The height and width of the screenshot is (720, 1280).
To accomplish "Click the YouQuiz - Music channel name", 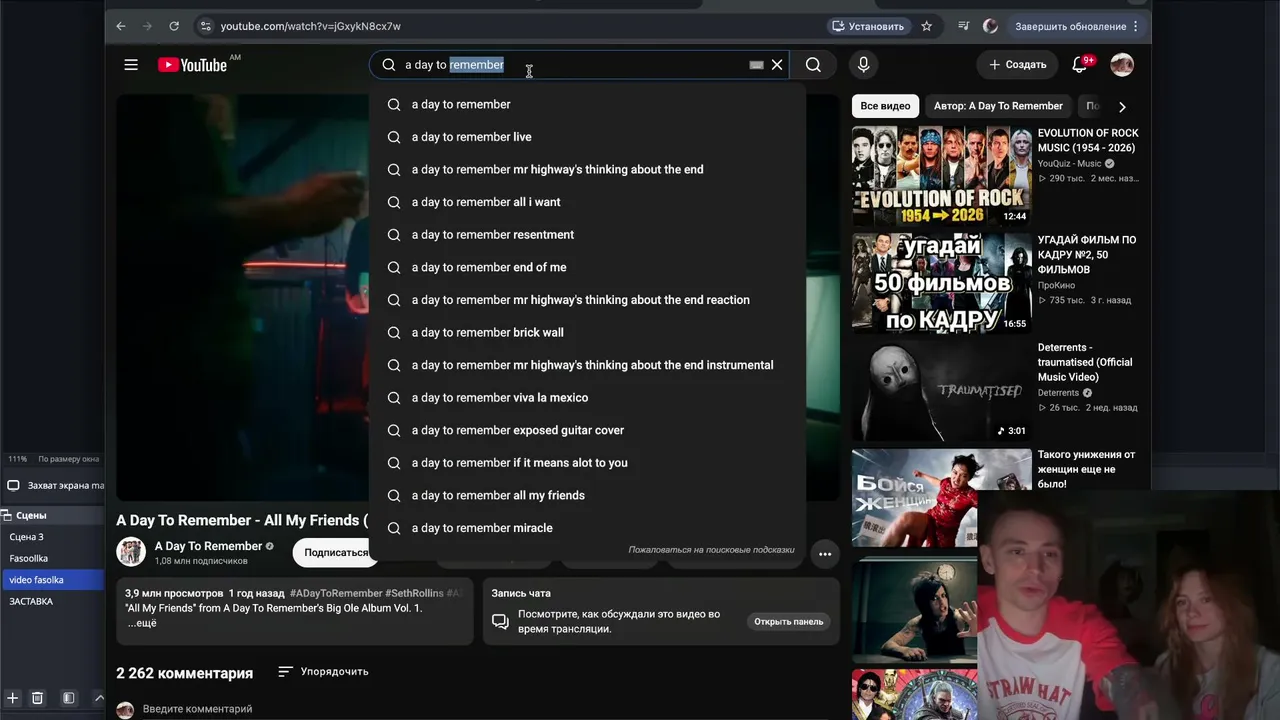I will [x=1069, y=164].
